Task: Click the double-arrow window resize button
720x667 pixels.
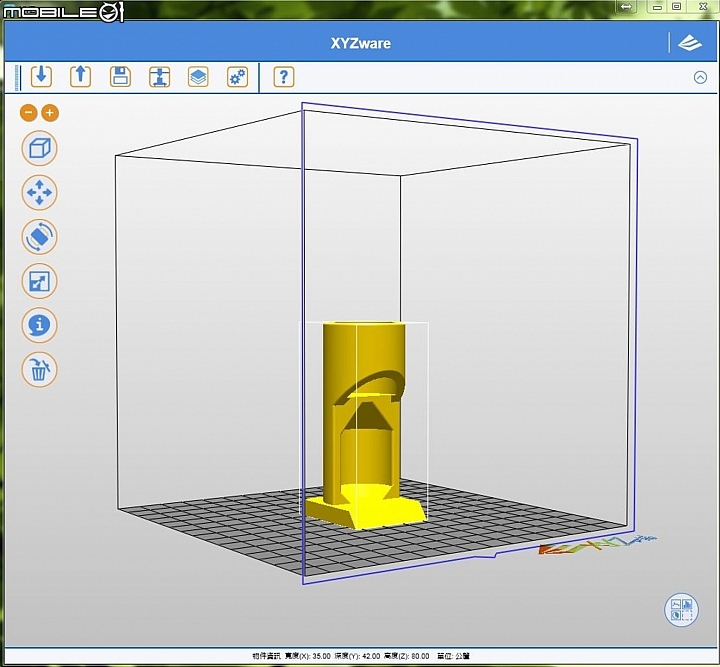Action: click(626, 6)
